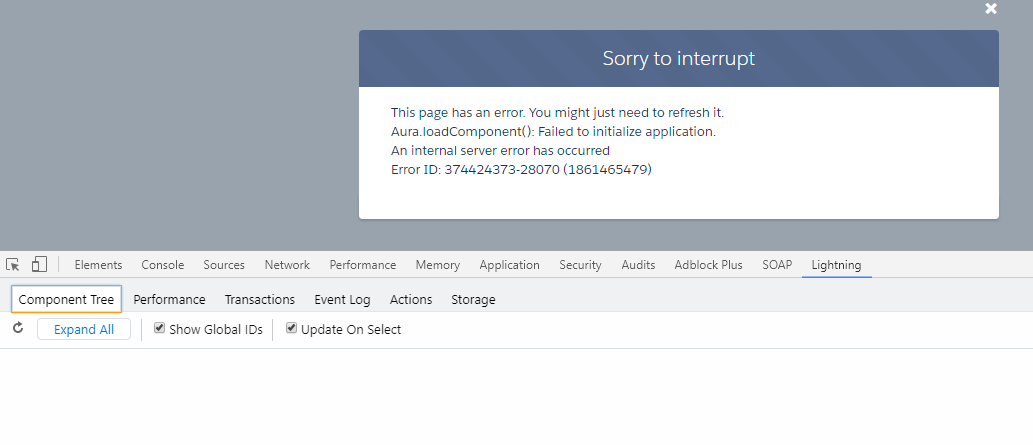Toggle Show Global IDs checkbox

point(160,329)
